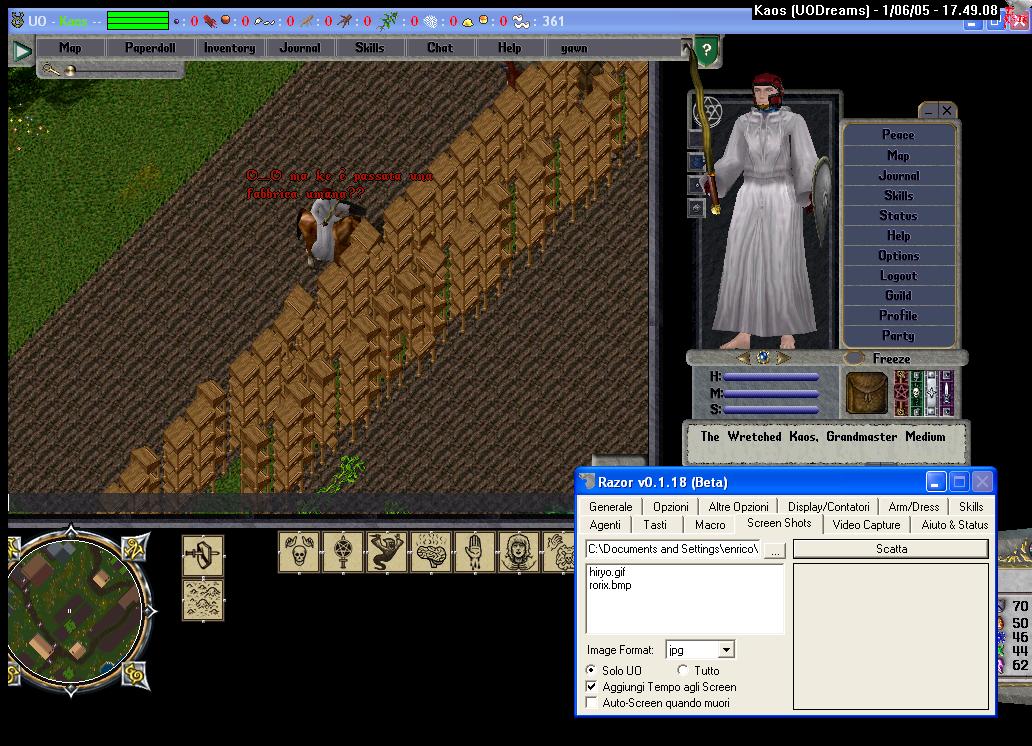
Task: Open the Opzioni tab in Razor
Action: pyautogui.click(x=671, y=506)
